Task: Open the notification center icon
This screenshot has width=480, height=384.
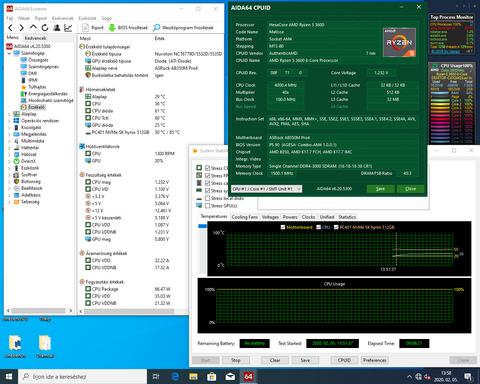Action: tap(469, 377)
